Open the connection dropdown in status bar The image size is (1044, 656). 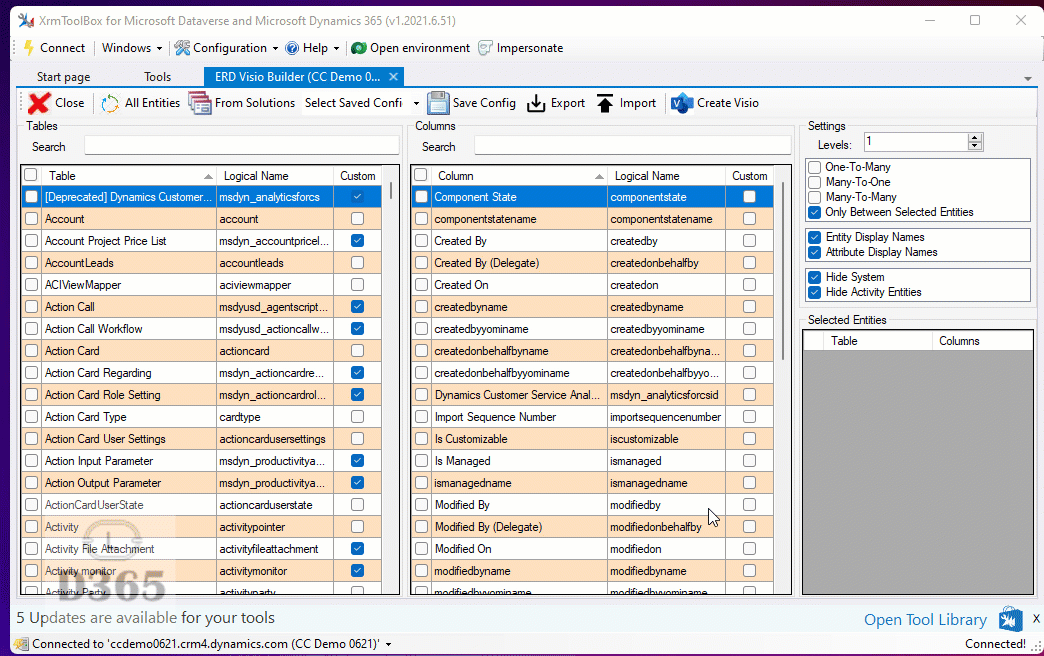coord(388,645)
